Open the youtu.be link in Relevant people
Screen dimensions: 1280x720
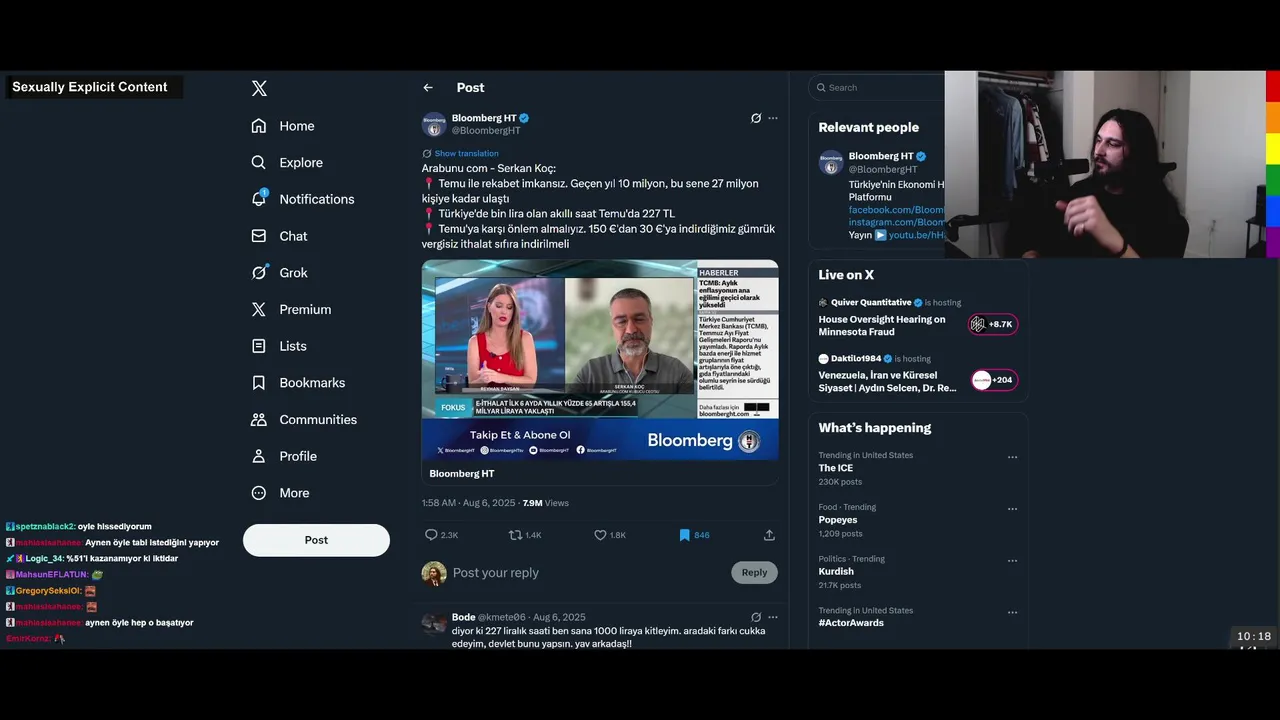coord(916,235)
